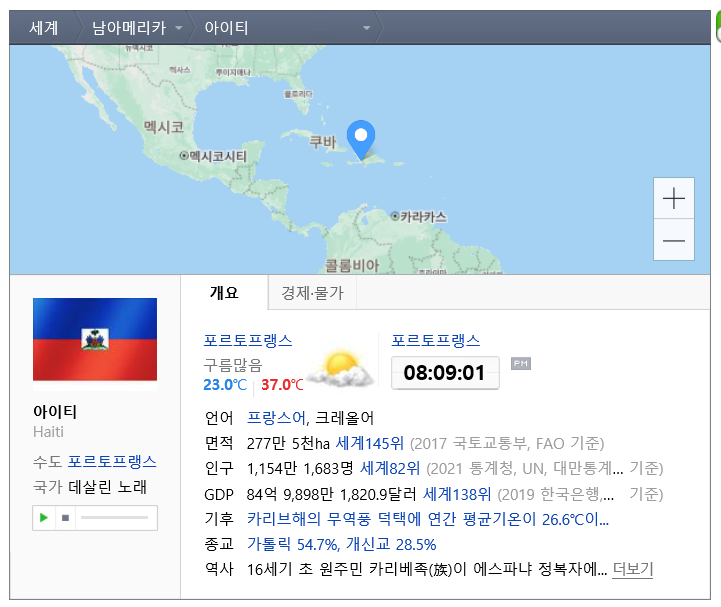Click the low temperature 23.0℃
Viewport: 721px width, 607px height.
[x=225, y=384]
